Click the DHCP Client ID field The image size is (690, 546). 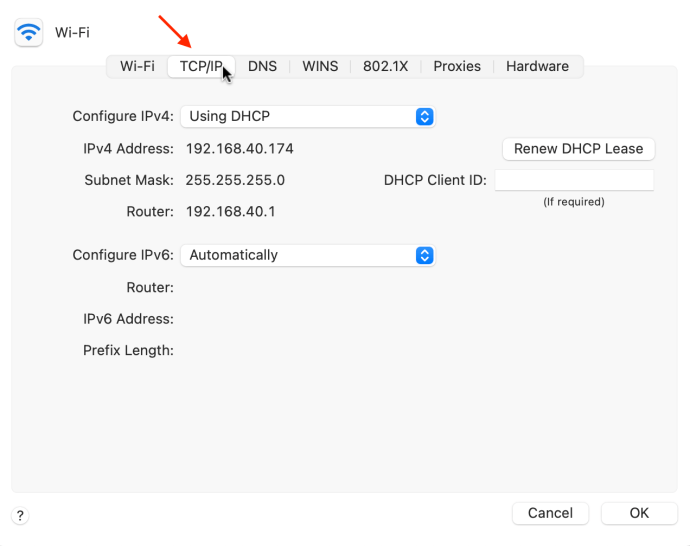point(574,180)
